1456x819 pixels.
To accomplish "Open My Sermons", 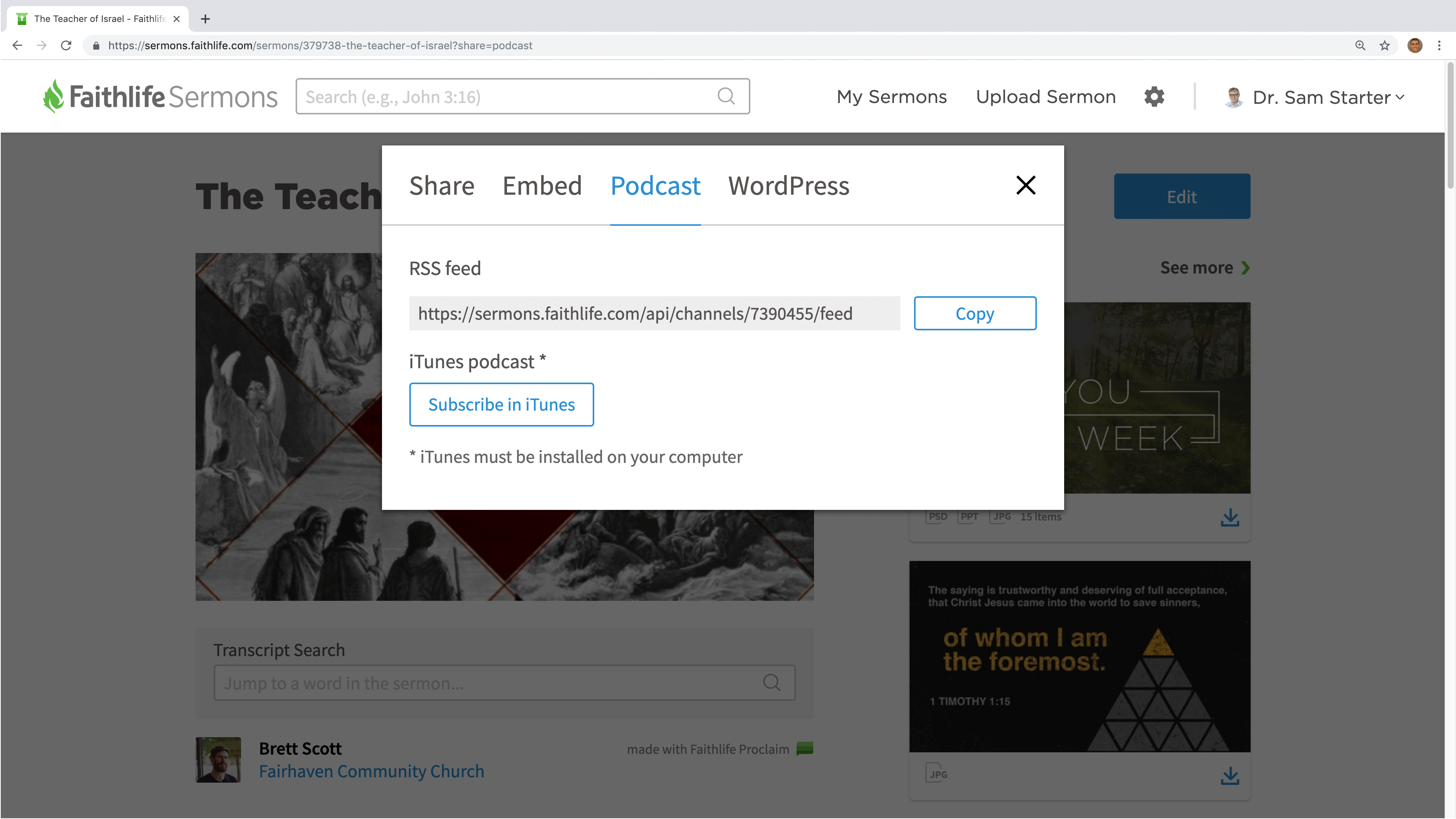I will [891, 97].
